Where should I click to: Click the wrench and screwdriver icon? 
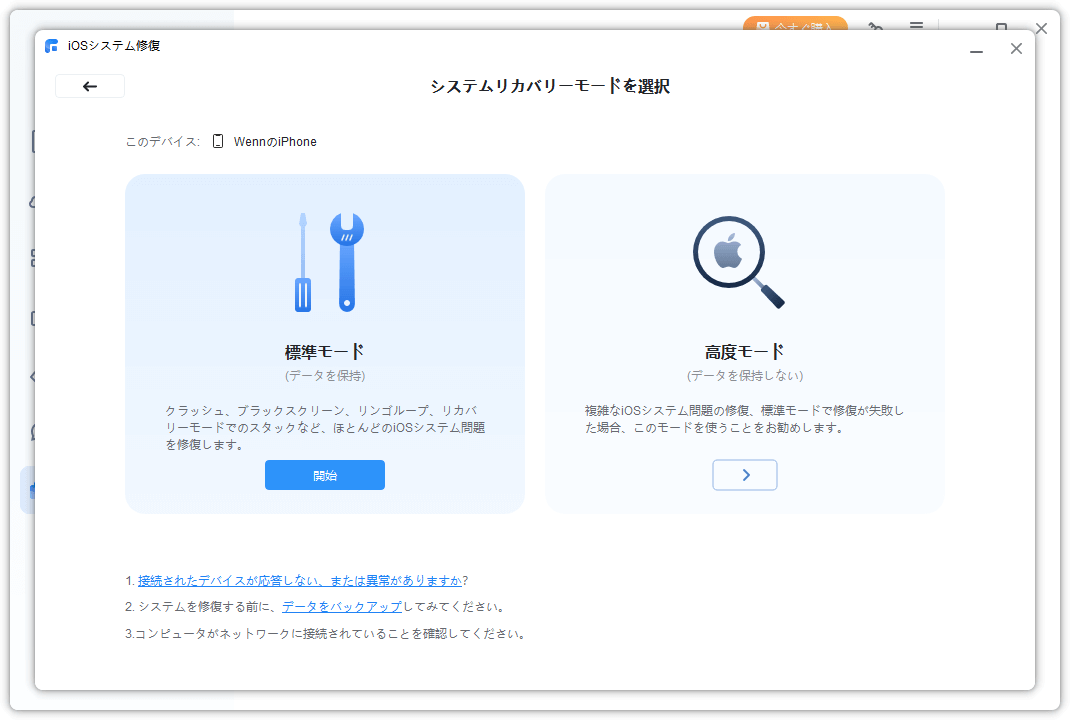[327, 262]
